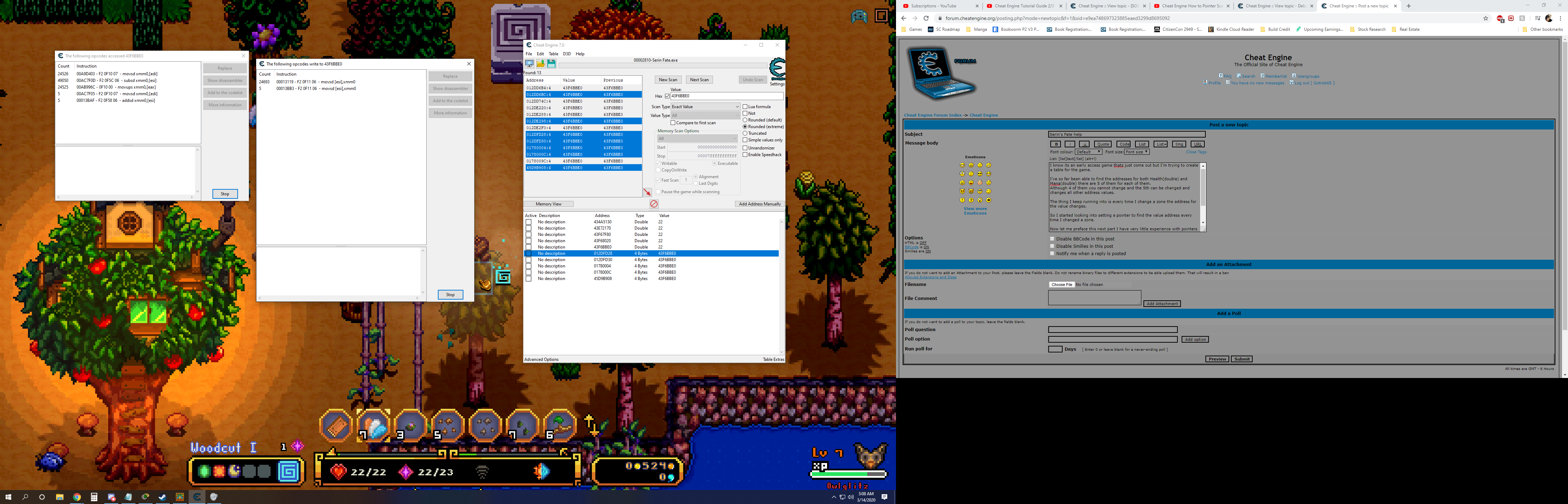This screenshot has width=1568, height=504.
Task: Click the red arrow add-to-list icon
Action: (647, 192)
